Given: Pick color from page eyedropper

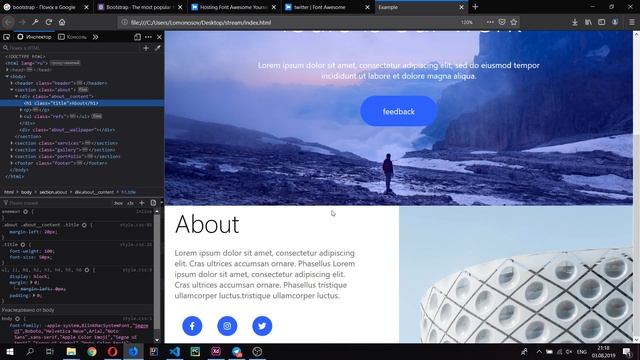Looking at the screenshot, I should click(x=158, y=48).
